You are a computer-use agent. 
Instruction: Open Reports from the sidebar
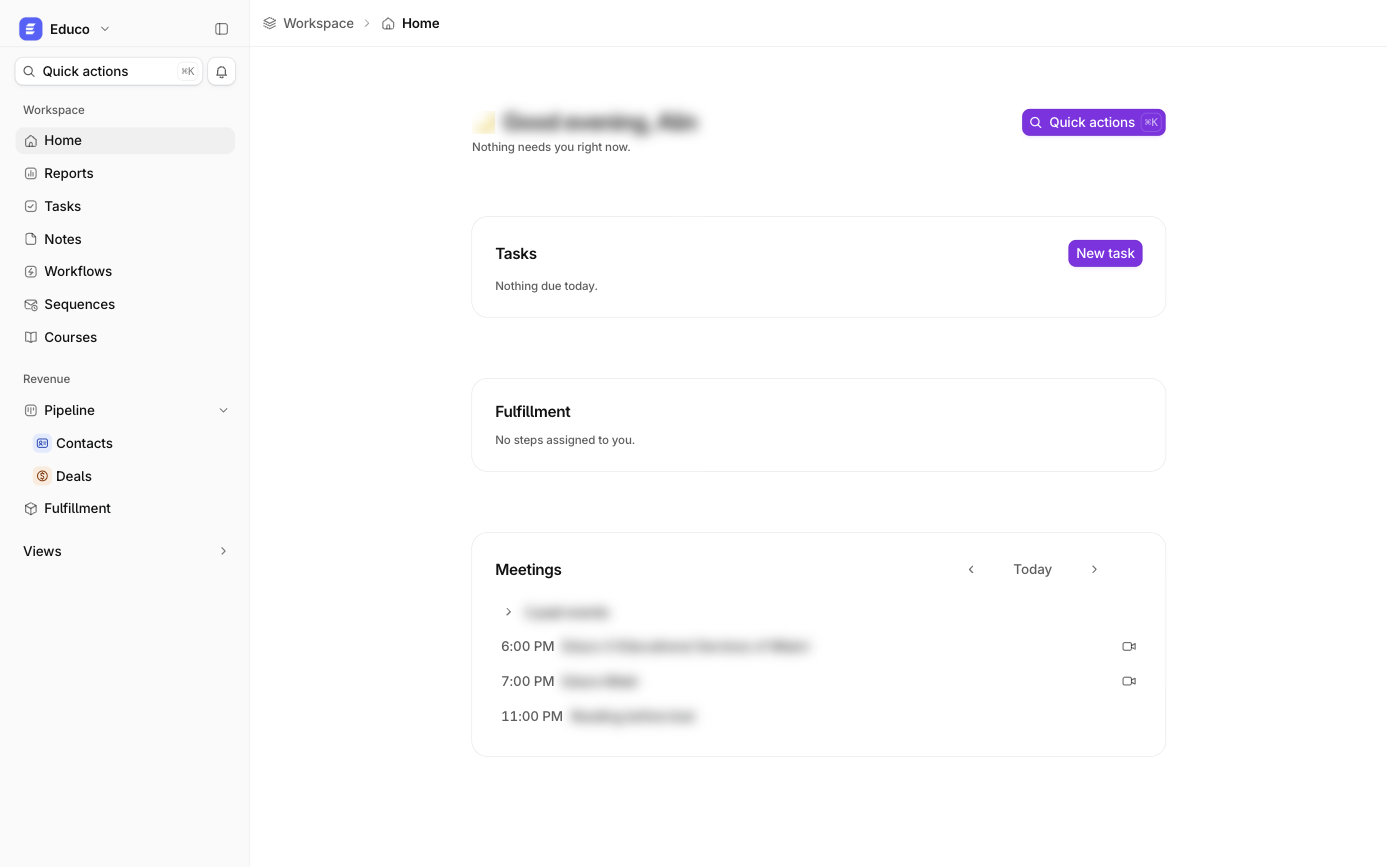click(125, 173)
